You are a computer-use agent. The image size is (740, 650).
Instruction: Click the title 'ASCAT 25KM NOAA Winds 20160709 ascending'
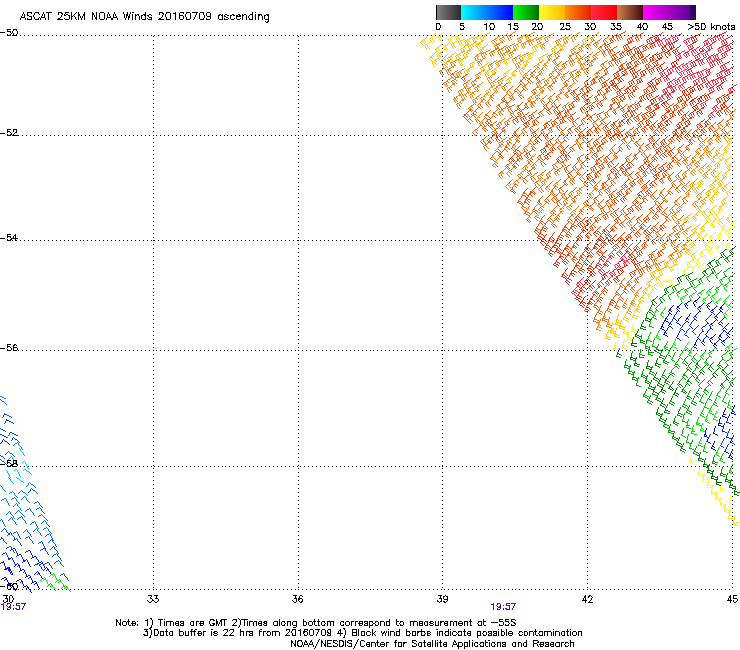click(144, 17)
